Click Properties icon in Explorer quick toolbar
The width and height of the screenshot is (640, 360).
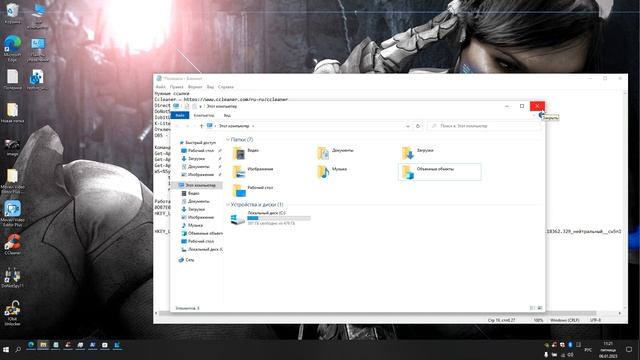(x=187, y=106)
